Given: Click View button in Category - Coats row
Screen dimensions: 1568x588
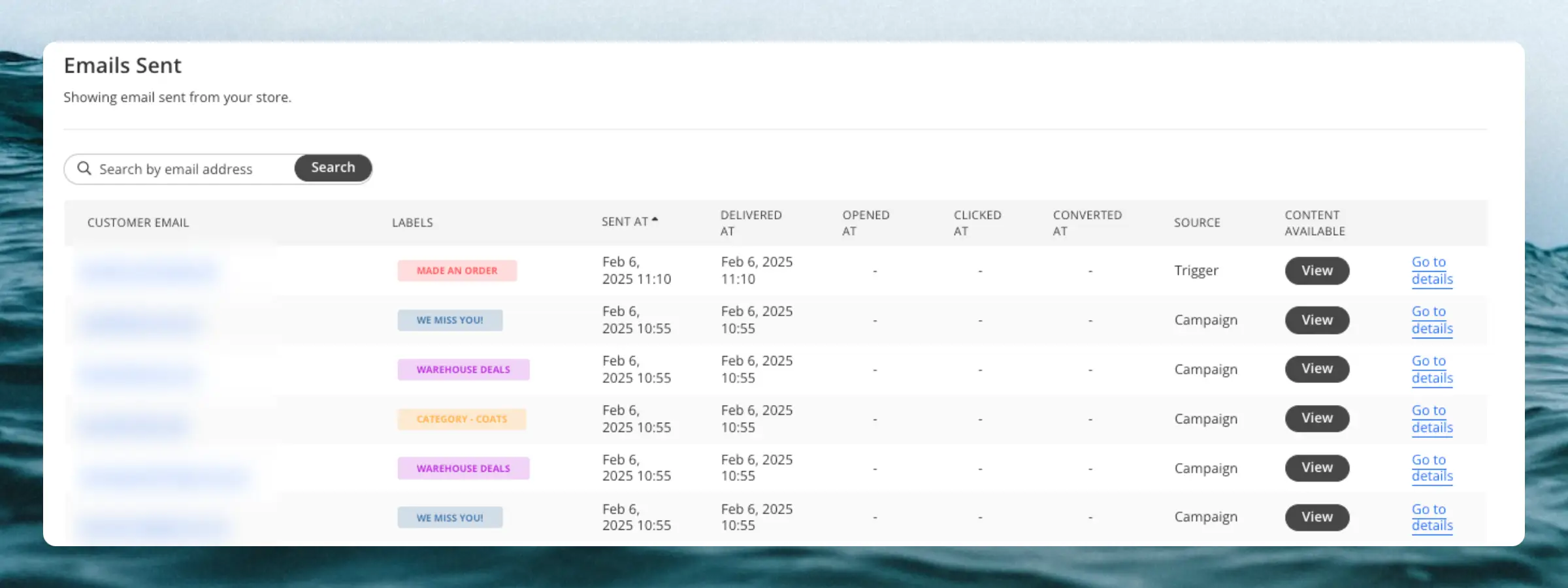Looking at the screenshot, I should click(1316, 418).
